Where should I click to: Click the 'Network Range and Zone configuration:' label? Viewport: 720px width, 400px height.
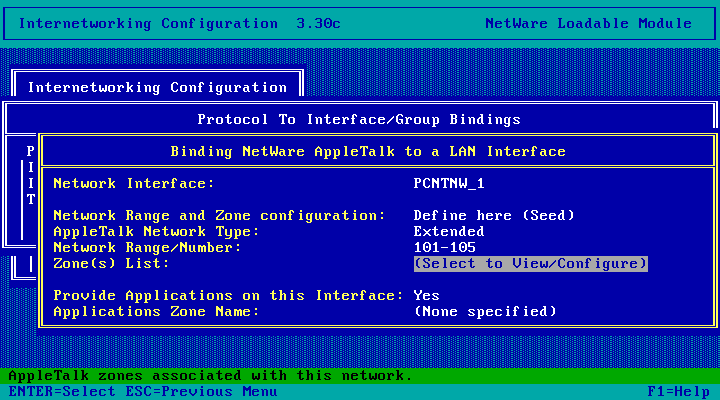pyautogui.click(x=219, y=215)
